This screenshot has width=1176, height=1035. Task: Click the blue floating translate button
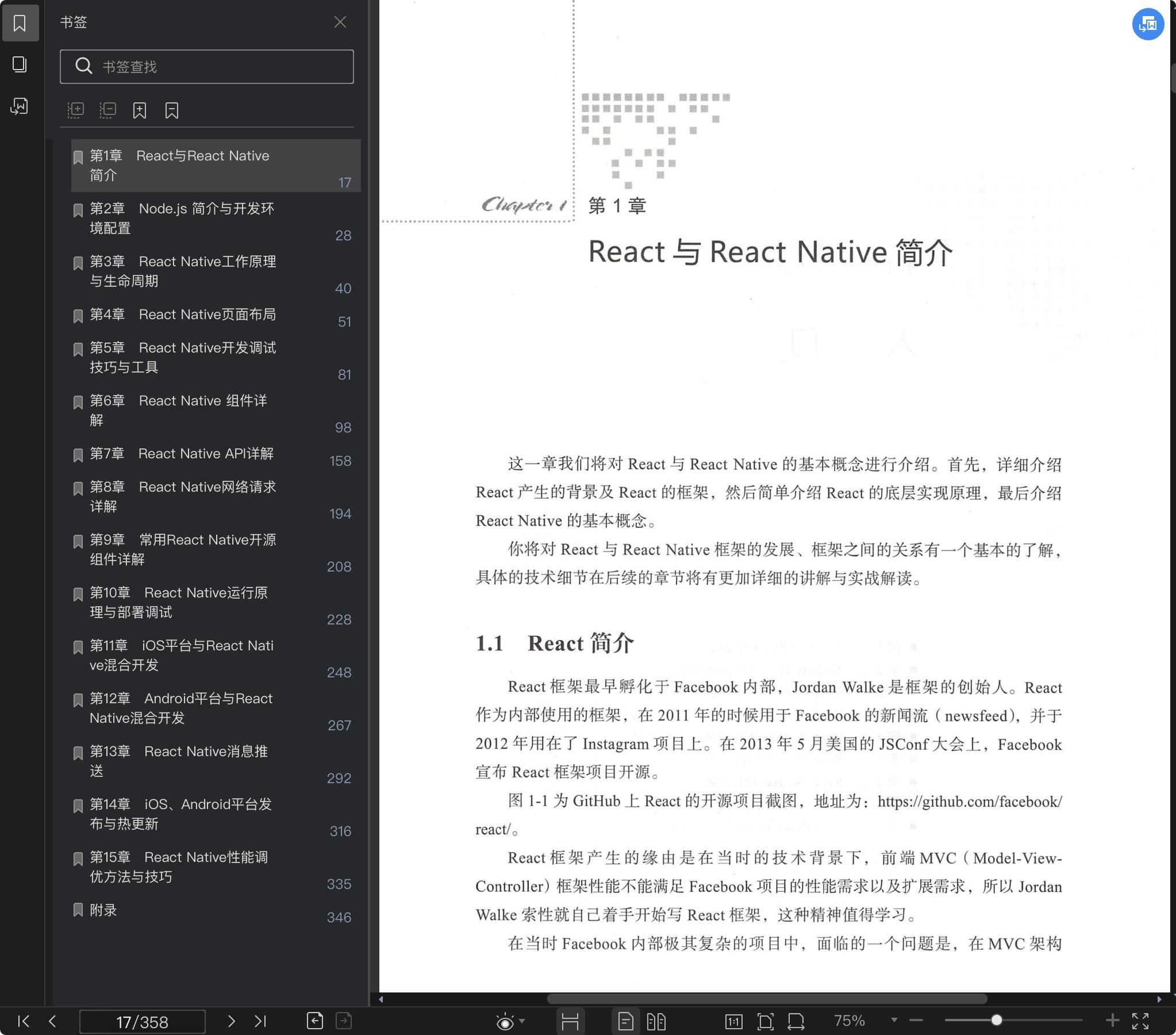[x=1148, y=24]
